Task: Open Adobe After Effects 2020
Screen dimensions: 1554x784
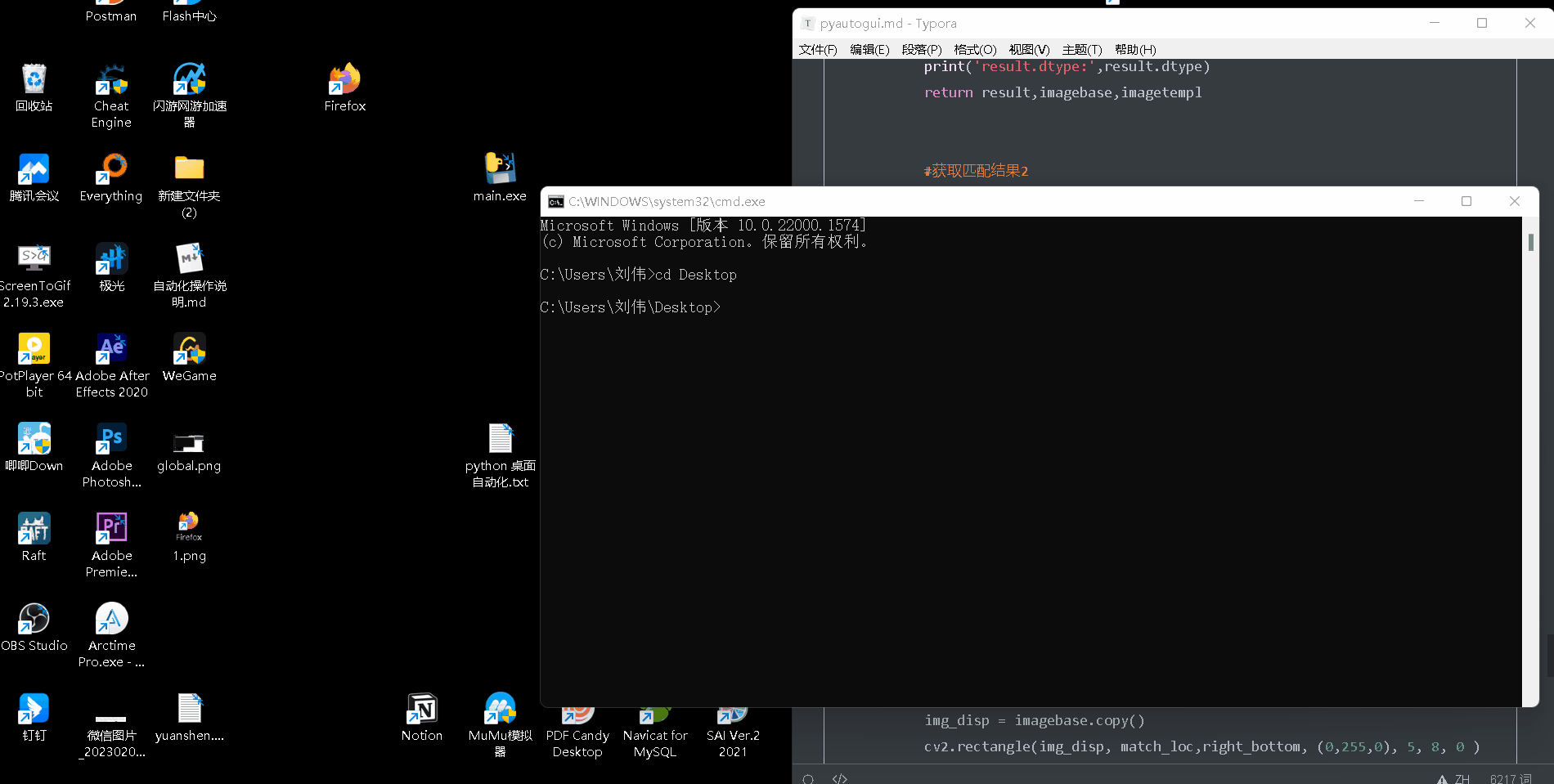Action: 110,349
